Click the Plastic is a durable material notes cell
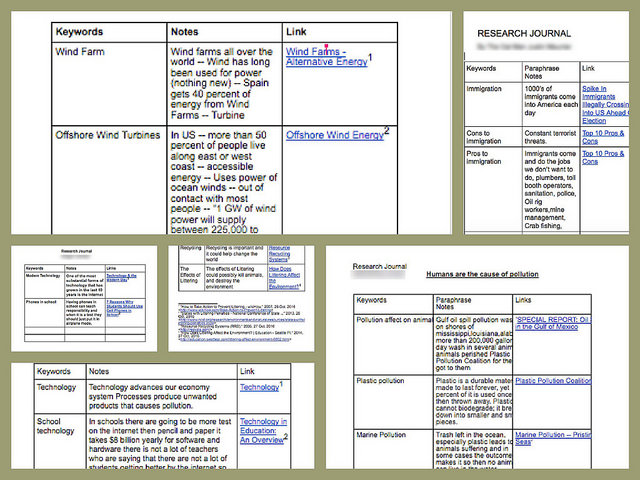 pyautogui.click(x=473, y=402)
